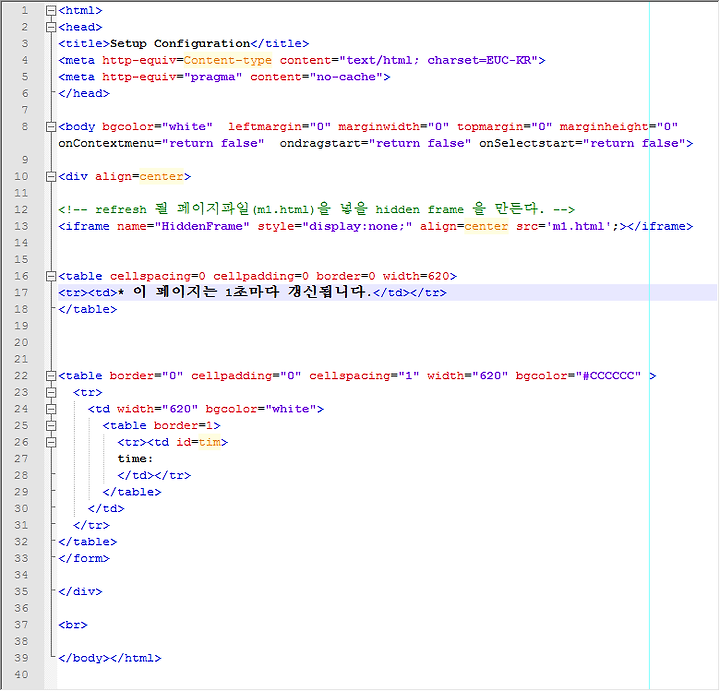720x691 pixels.
Task: Click the </td></tr> tags on line 28
Action: 154,475
